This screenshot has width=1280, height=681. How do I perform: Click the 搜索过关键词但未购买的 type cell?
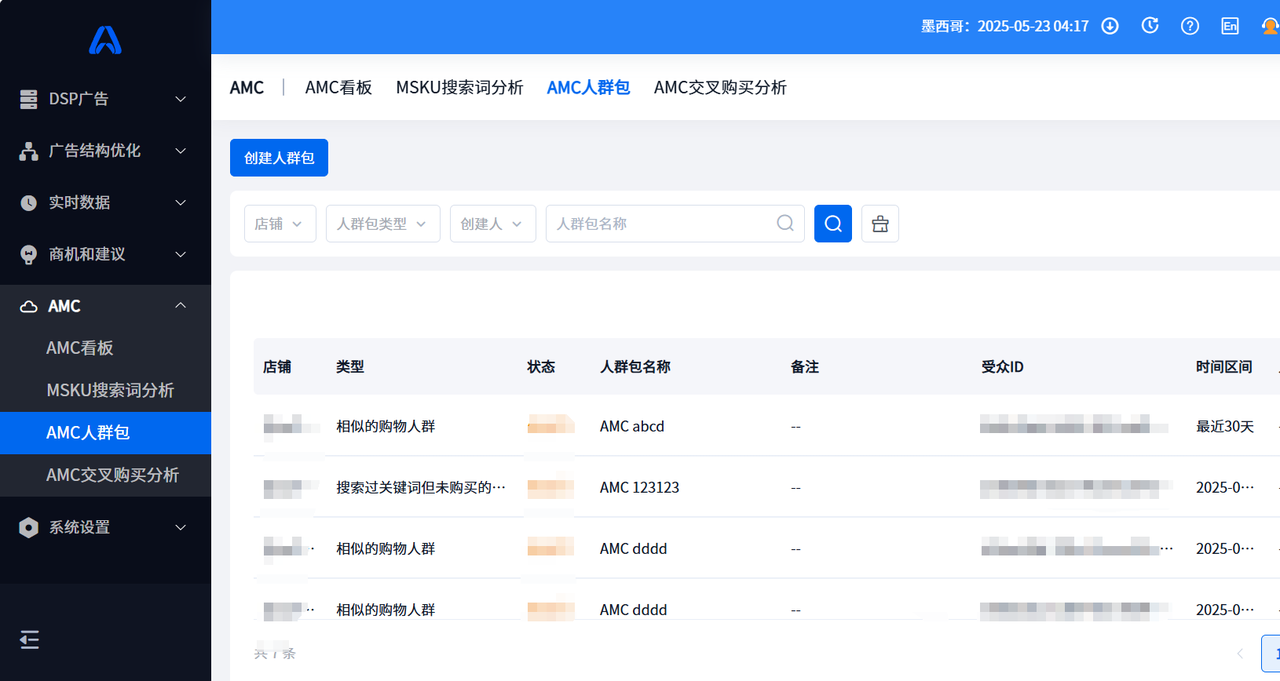click(421, 487)
